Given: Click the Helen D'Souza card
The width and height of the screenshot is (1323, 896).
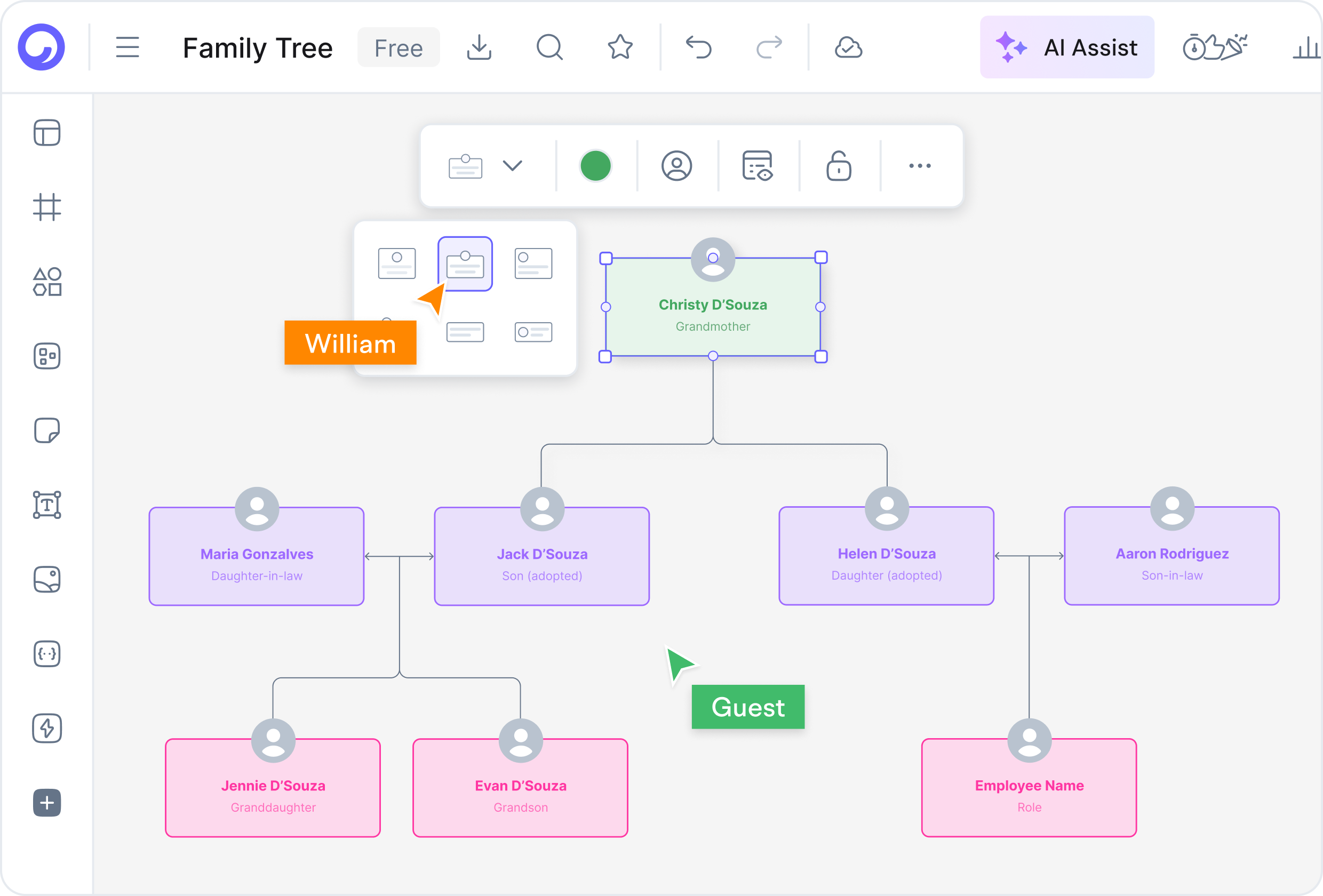Looking at the screenshot, I should (x=887, y=556).
